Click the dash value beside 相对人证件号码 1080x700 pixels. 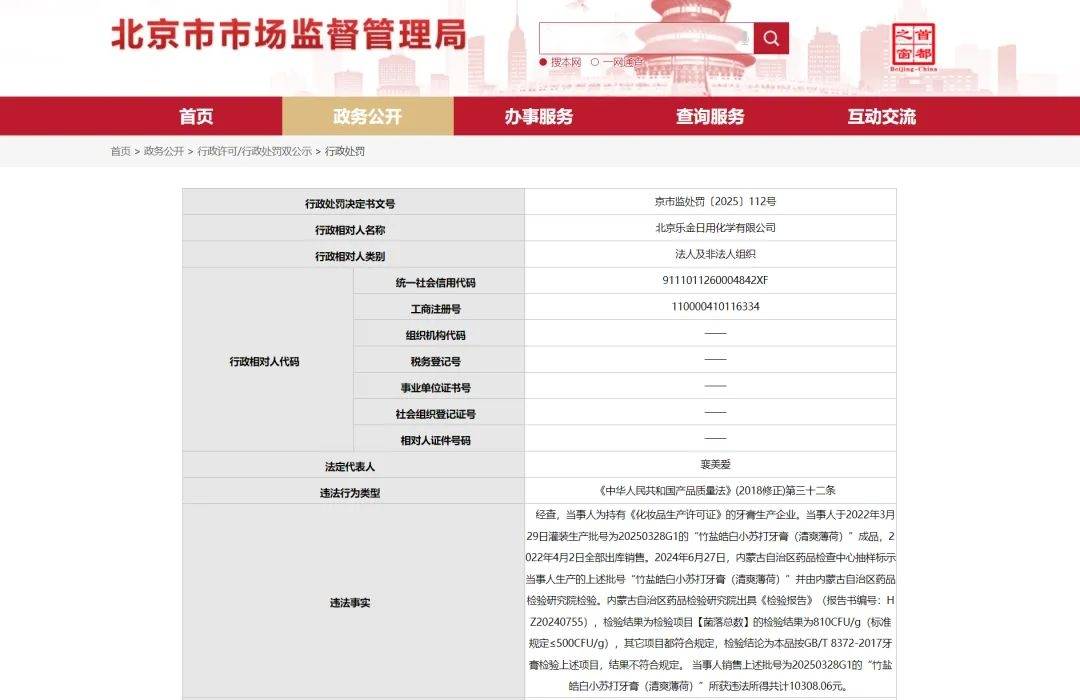click(715, 438)
